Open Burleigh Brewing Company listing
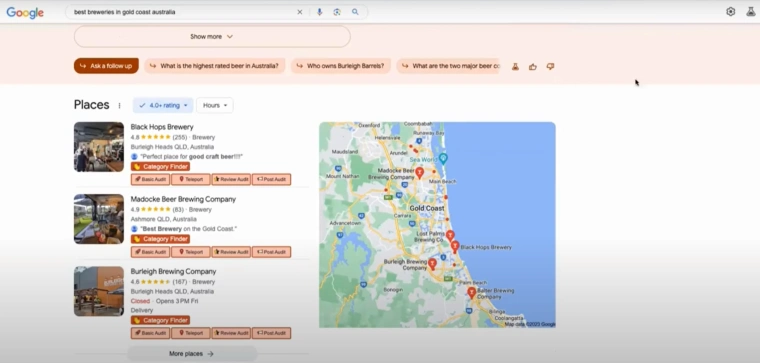This screenshot has width=760, height=363. [x=173, y=271]
